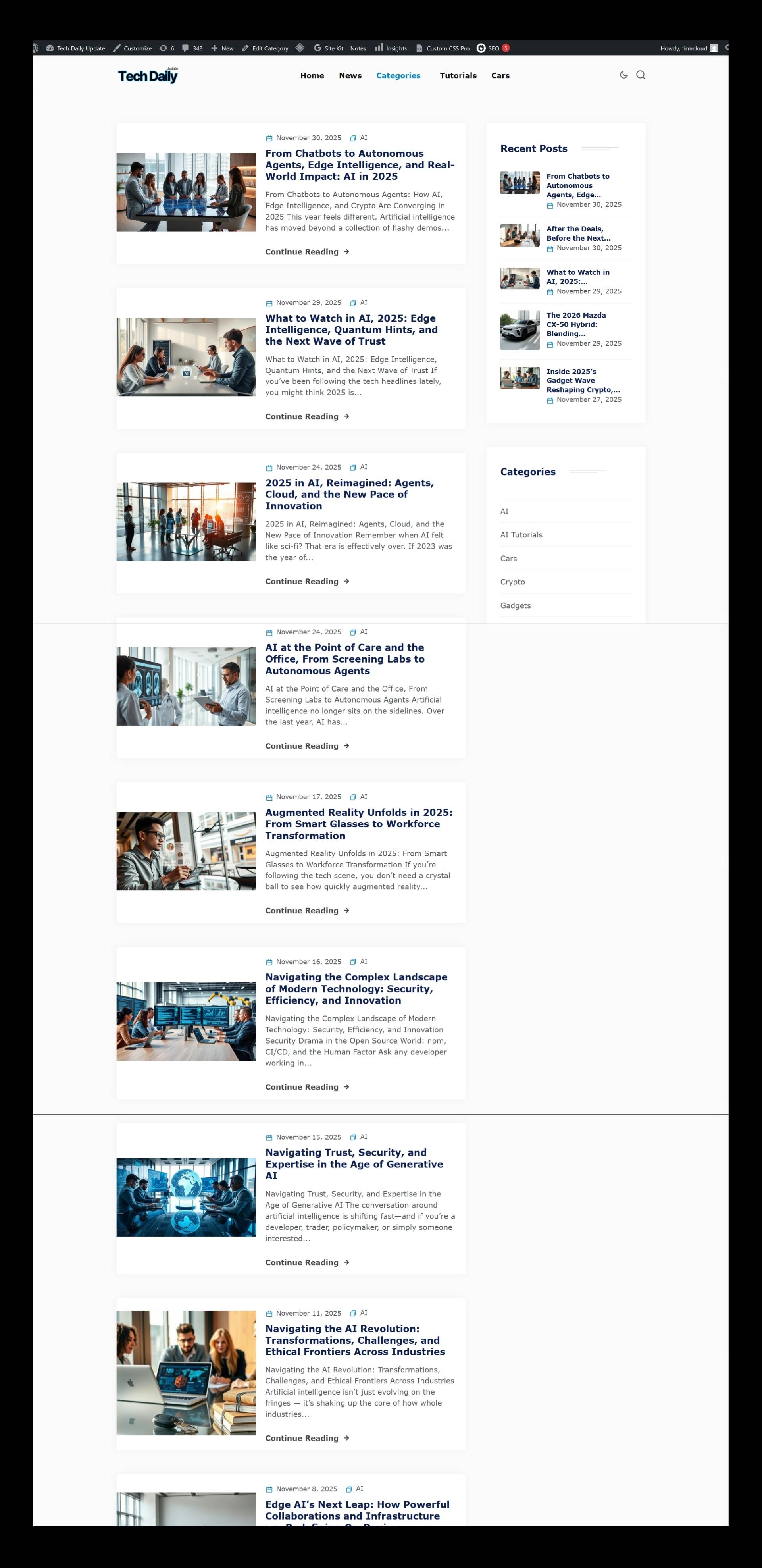View the 343 comments in moderation
The image size is (762, 1568).
[192, 48]
